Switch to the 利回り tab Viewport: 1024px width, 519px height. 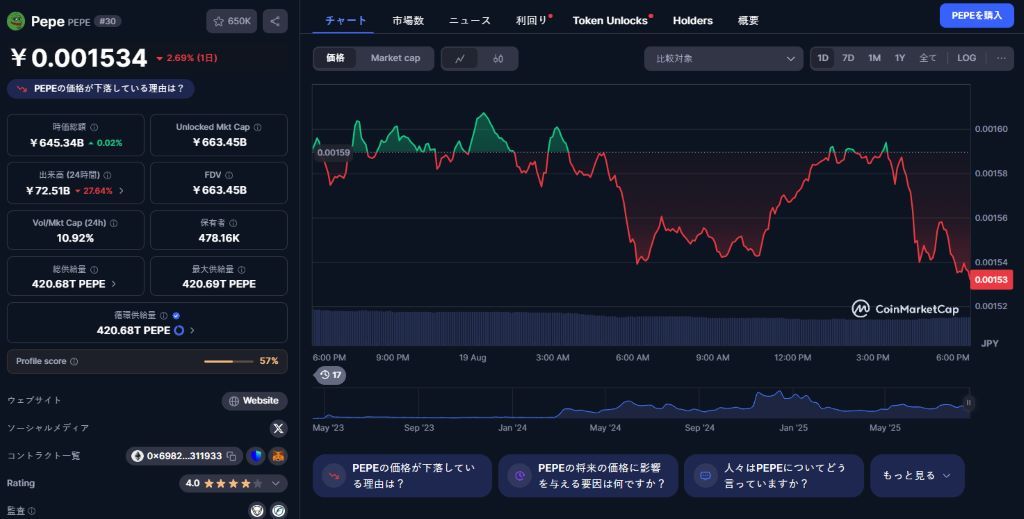point(532,20)
